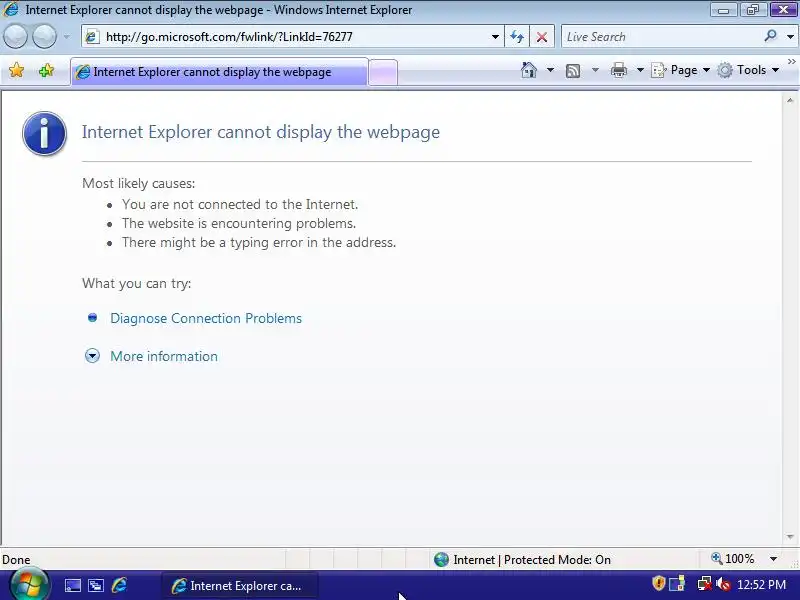Select the Internet Explorer taskbar button
This screenshot has width=800, height=600.
tap(240, 586)
